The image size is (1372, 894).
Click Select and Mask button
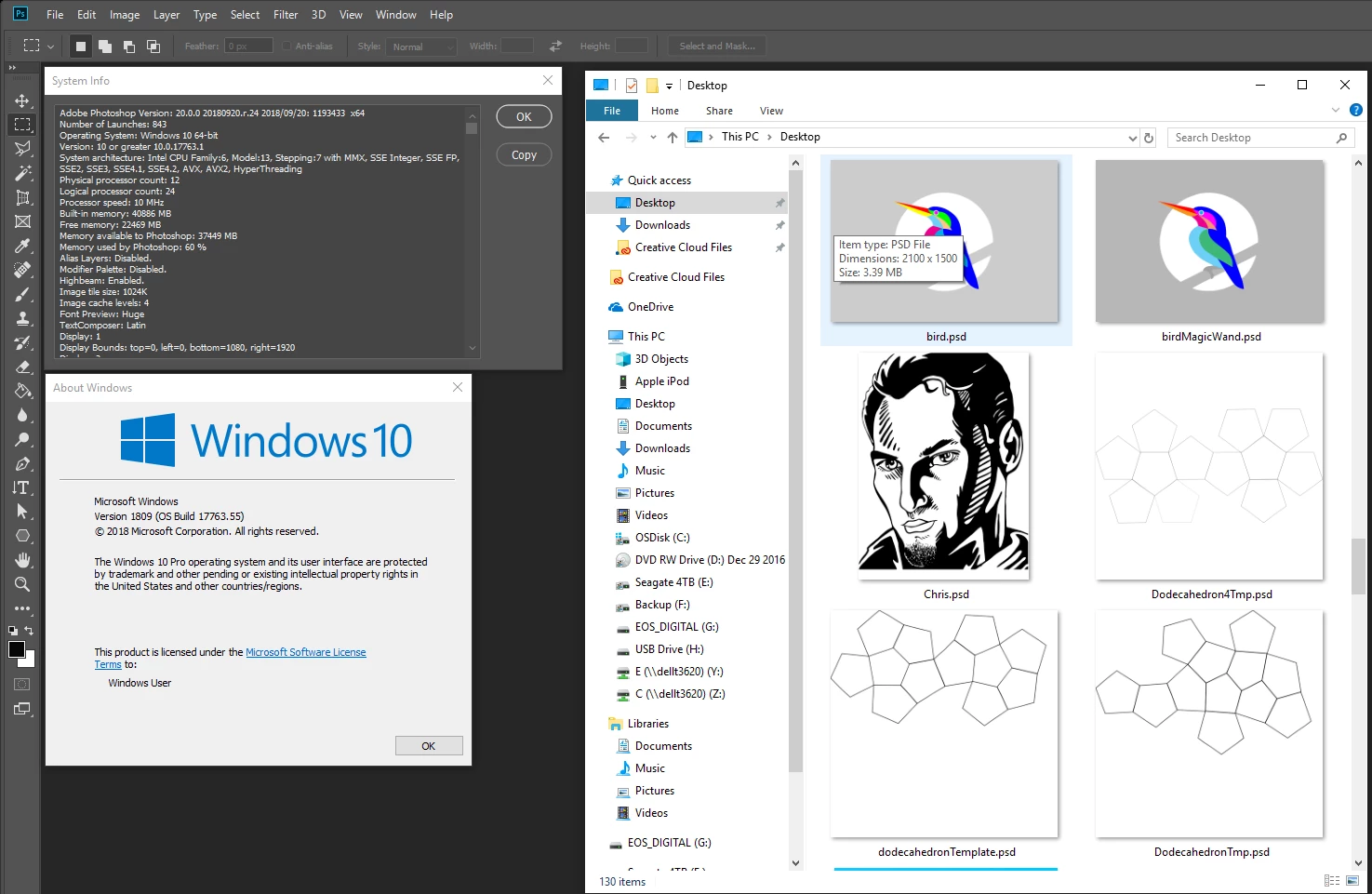(717, 46)
